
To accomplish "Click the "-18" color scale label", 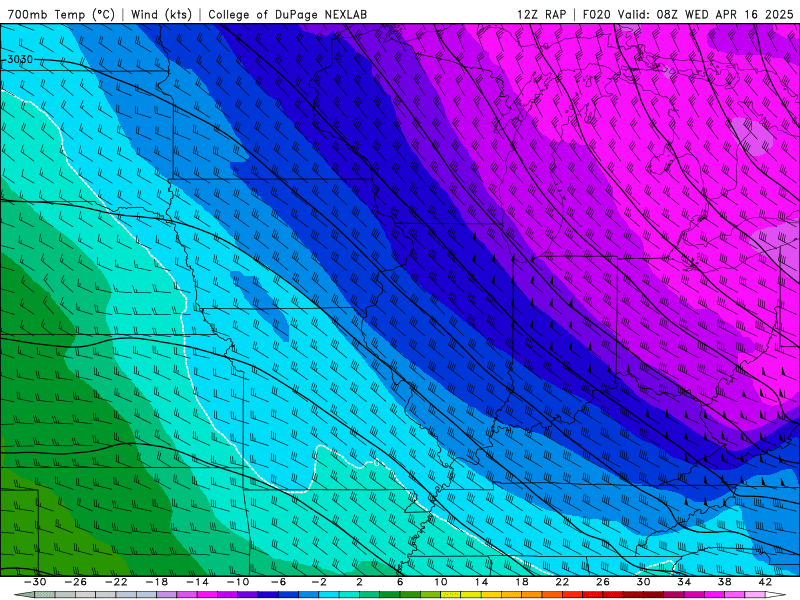I will point(157,582).
